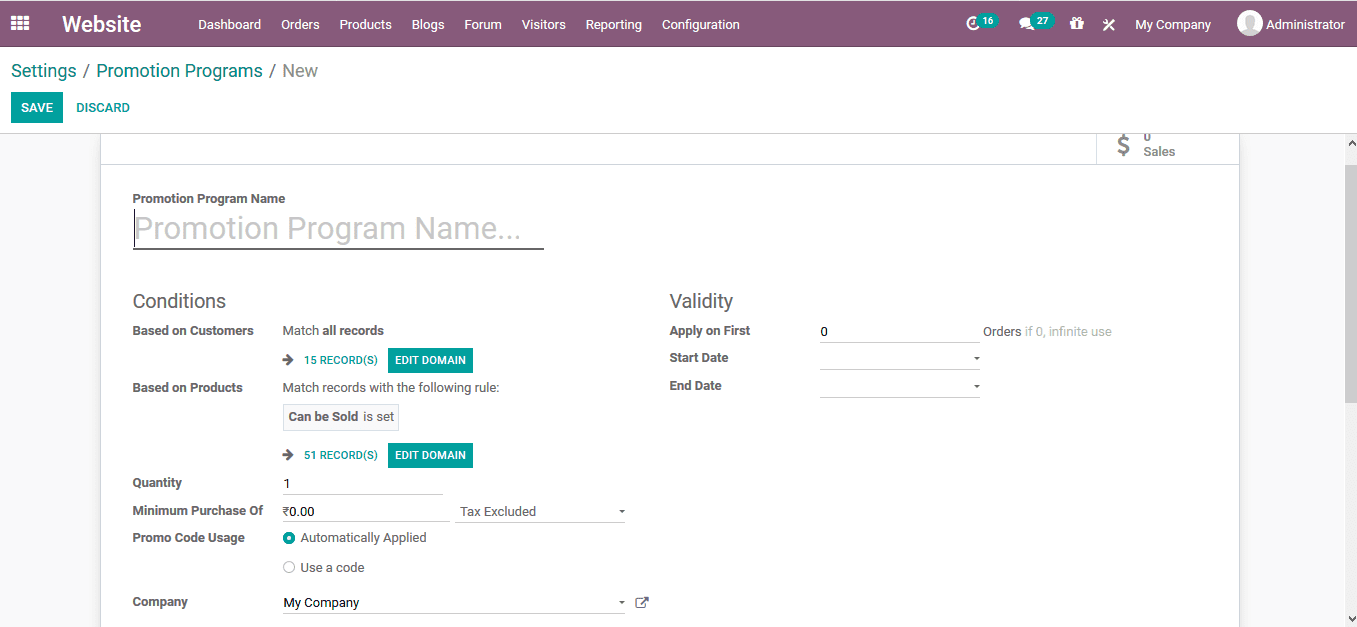Click the Administrator avatar icon
This screenshot has height=627, width=1357.
click(1249, 22)
